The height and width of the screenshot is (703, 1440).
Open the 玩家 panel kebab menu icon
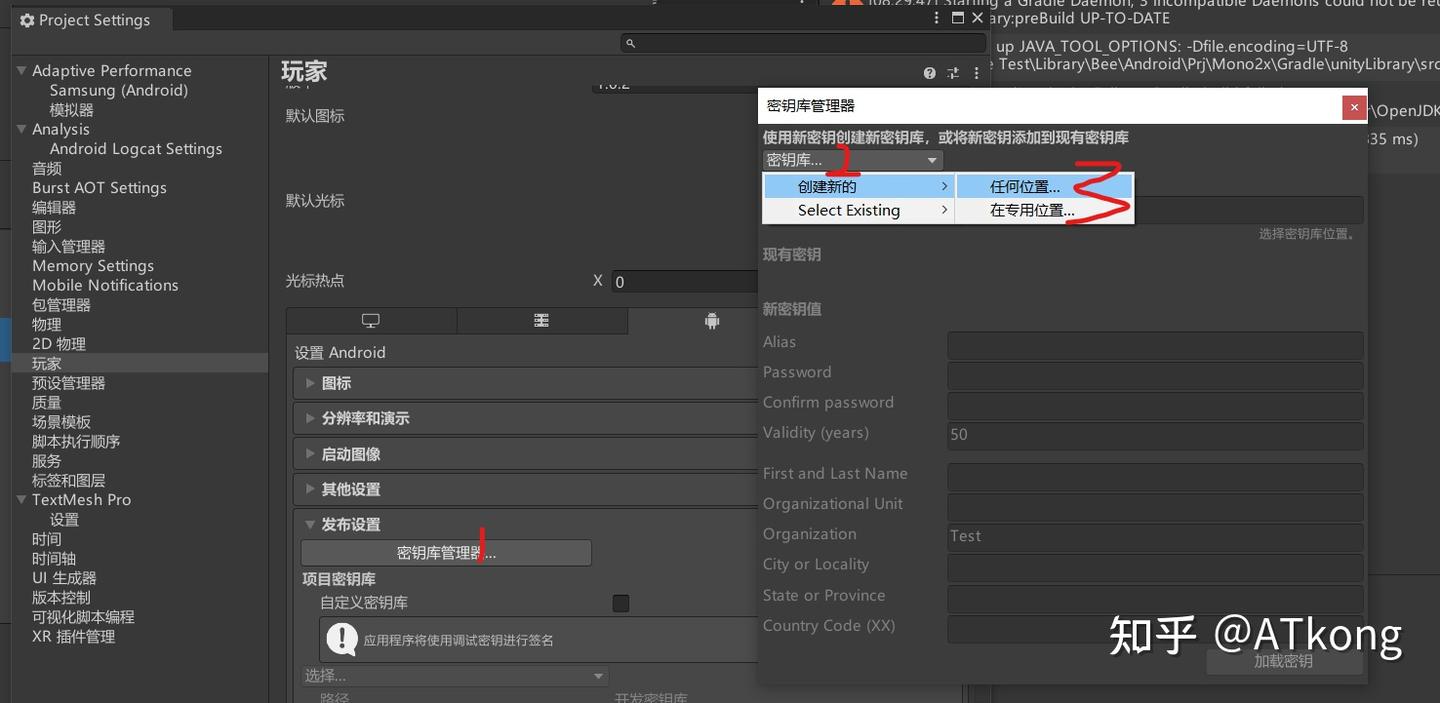click(x=976, y=73)
